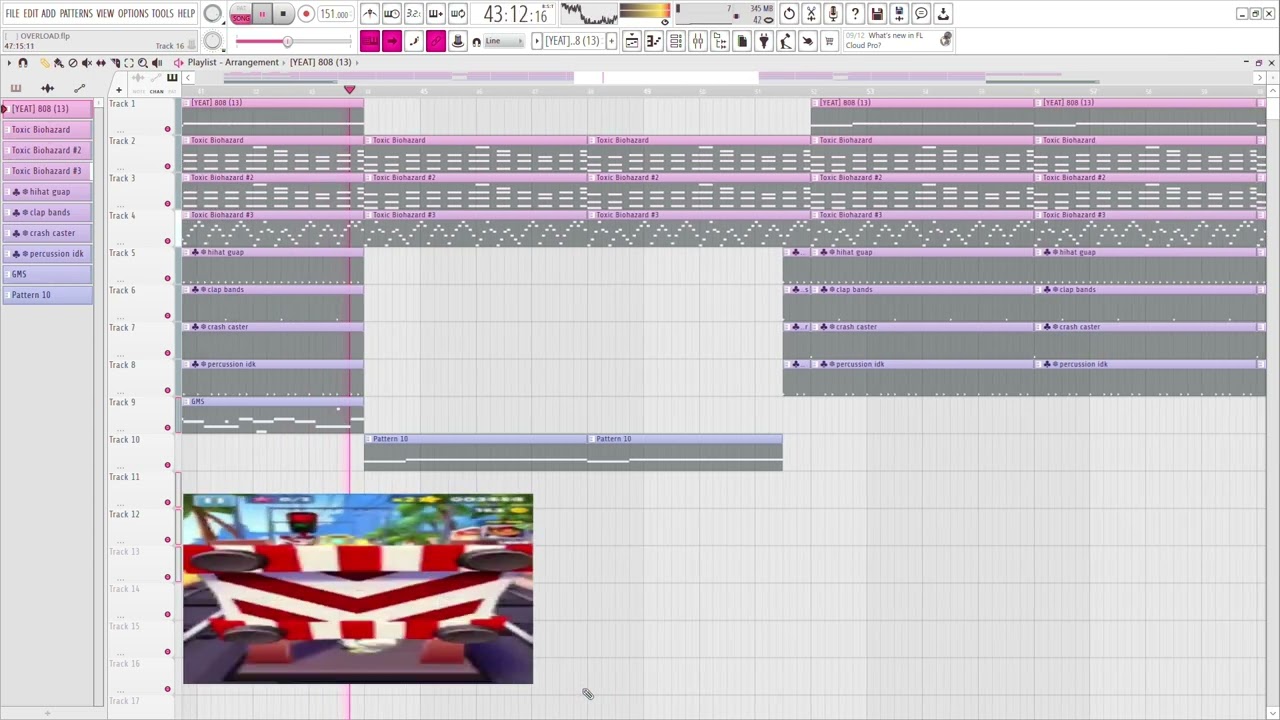This screenshot has width=1280, height=720.
Task: Click the export download icon
Action: 943,14
